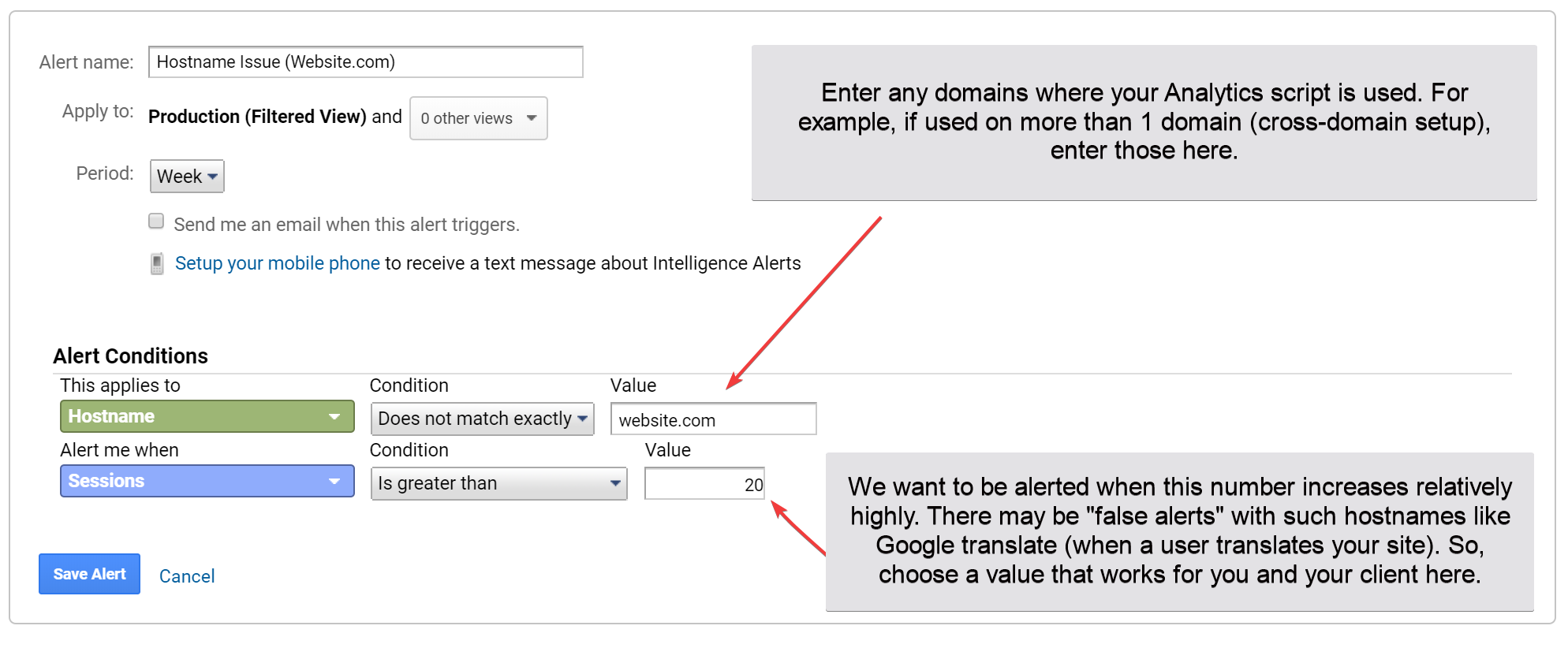This screenshot has width=1568, height=648.
Task: Click the sessions value field showing 20
Action: point(705,484)
